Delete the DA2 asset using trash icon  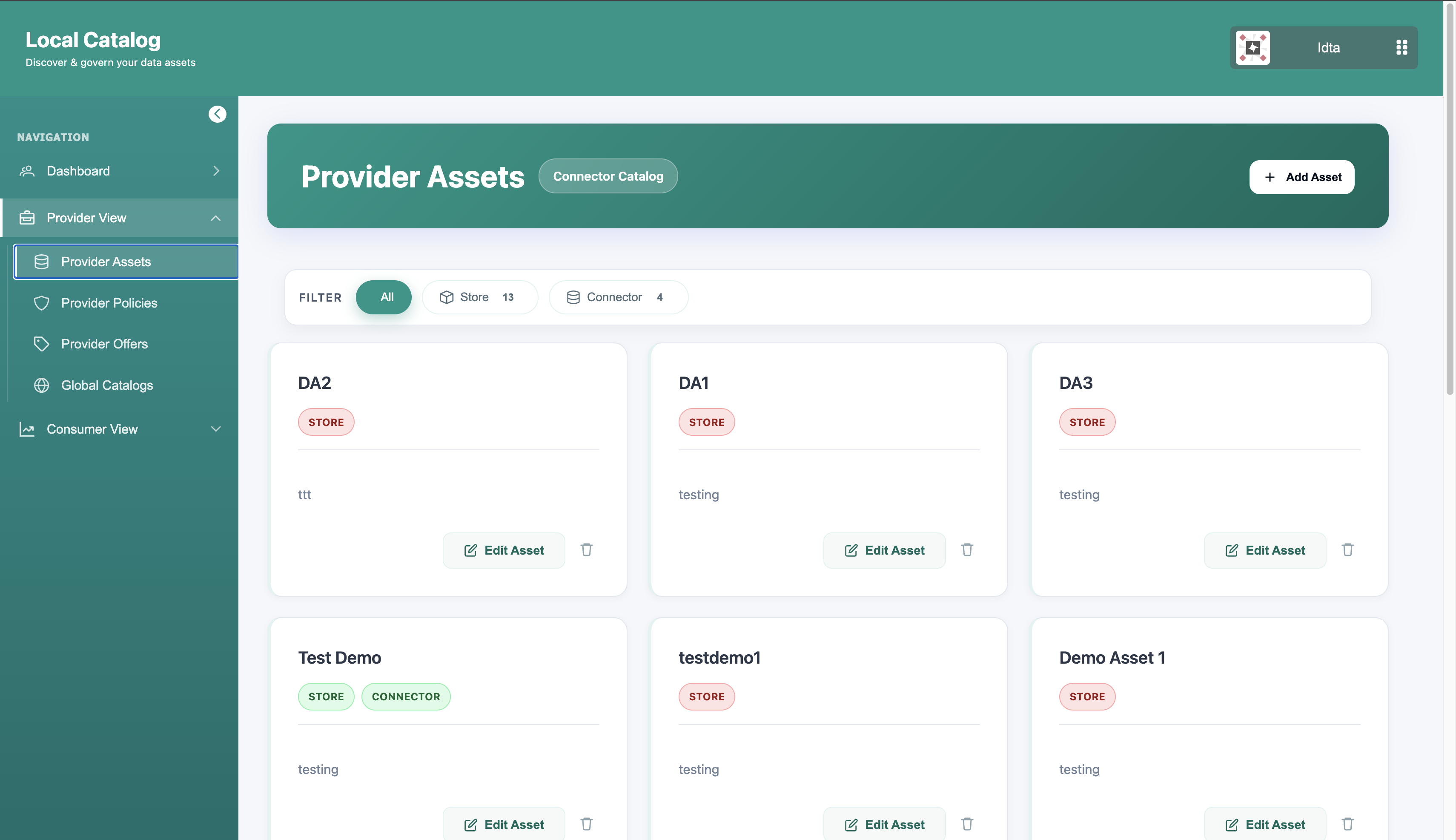pyautogui.click(x=586, y=550)
